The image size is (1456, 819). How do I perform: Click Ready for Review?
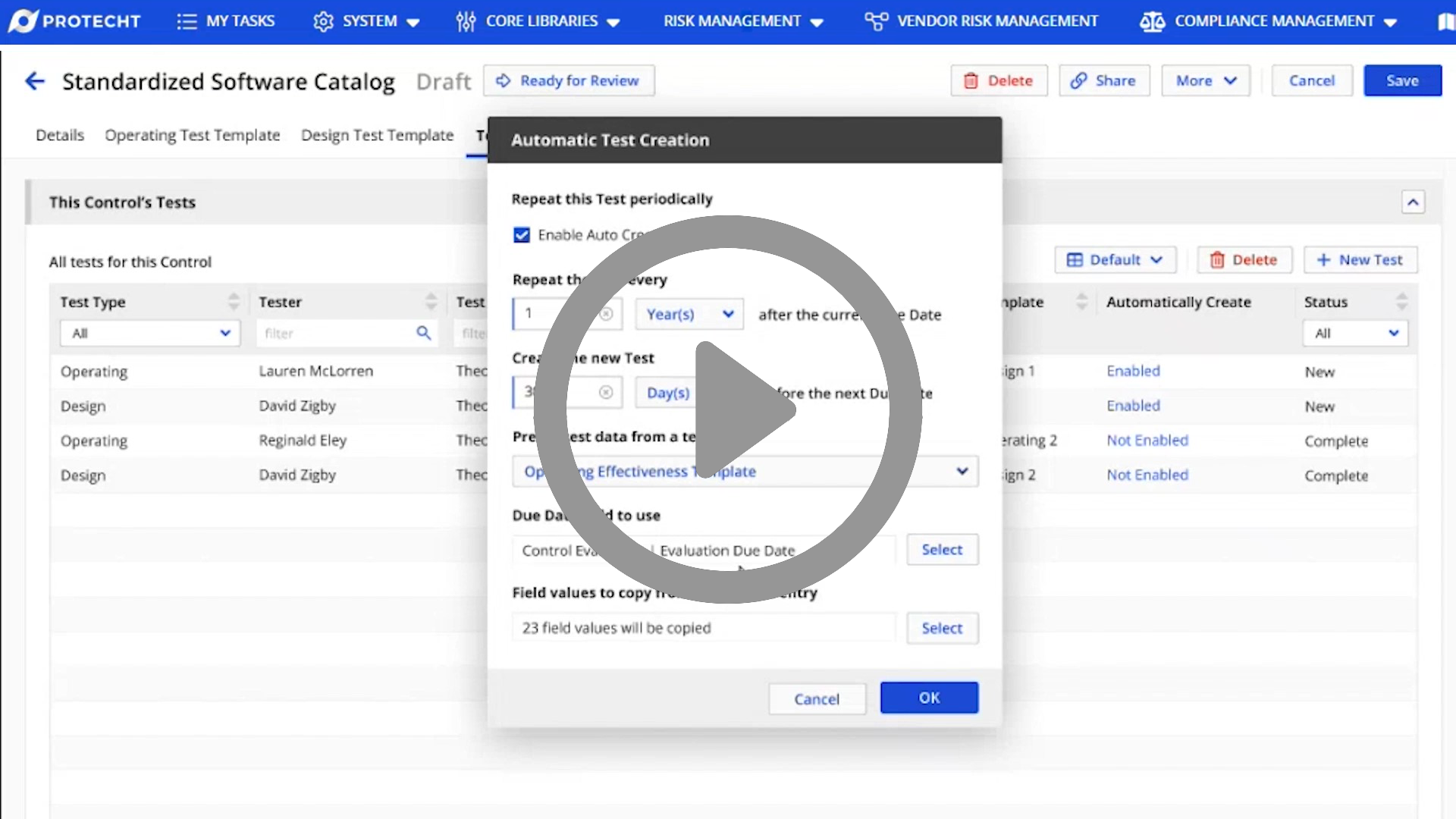pos(569,80)
